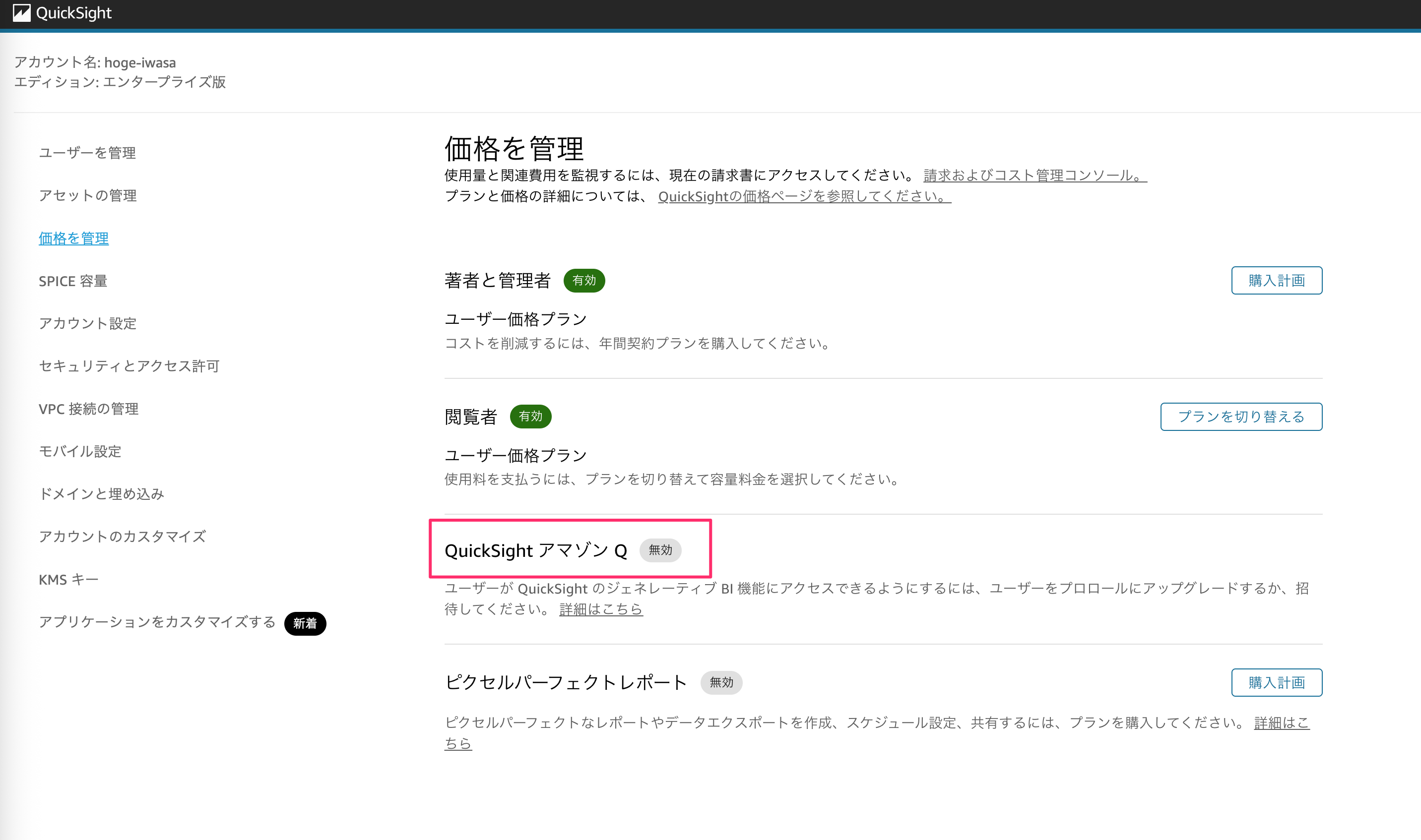1421x840 pixels.
Task: Click the 使用料を支払うには description text
Action: [672, 480]
